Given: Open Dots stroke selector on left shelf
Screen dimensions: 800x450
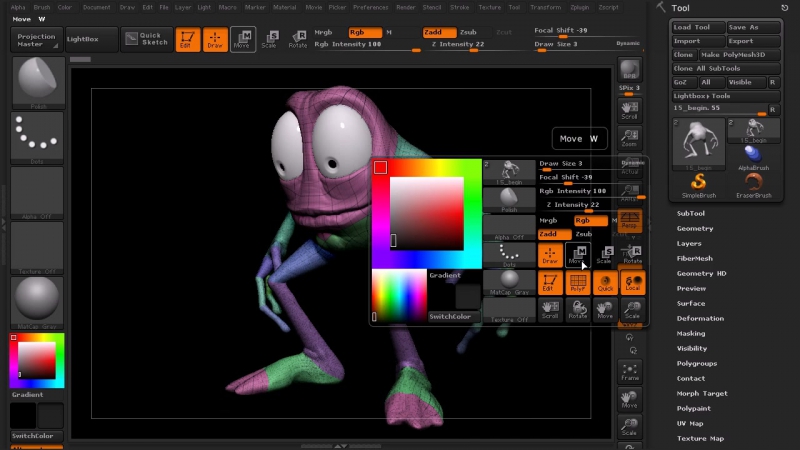Looking at the screenshot, I should pyautogui.click(x=37, y=137).
